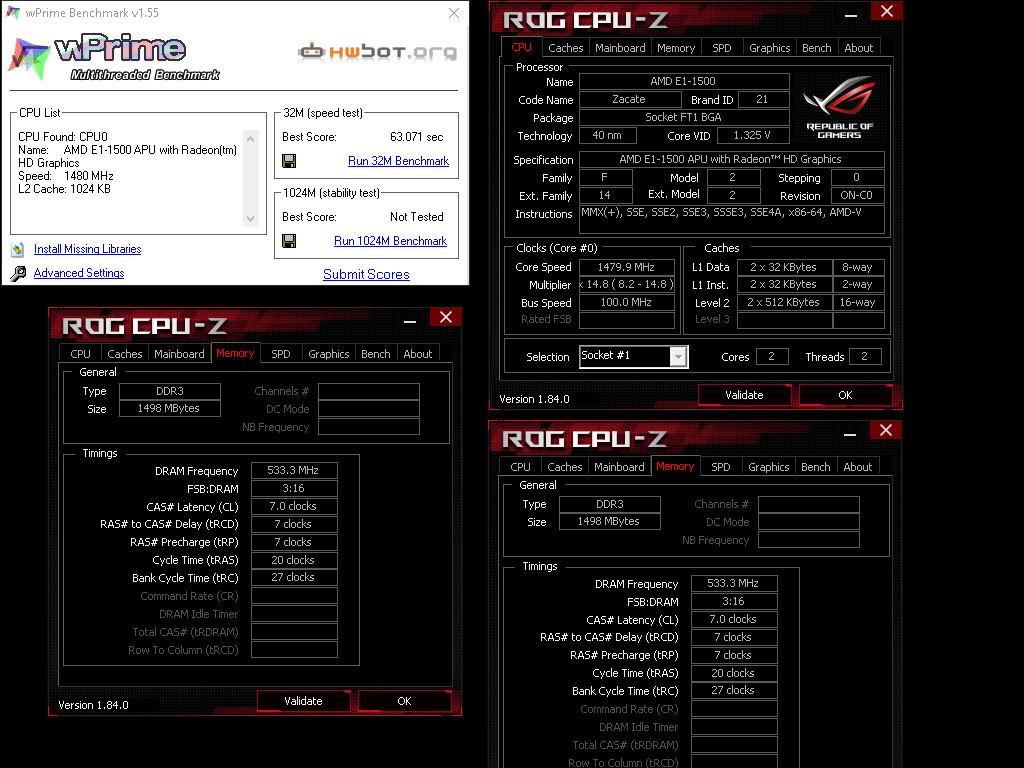Click CAS# Latency value in bottom-right window
1024x768 pixels.
pos(734,619)
